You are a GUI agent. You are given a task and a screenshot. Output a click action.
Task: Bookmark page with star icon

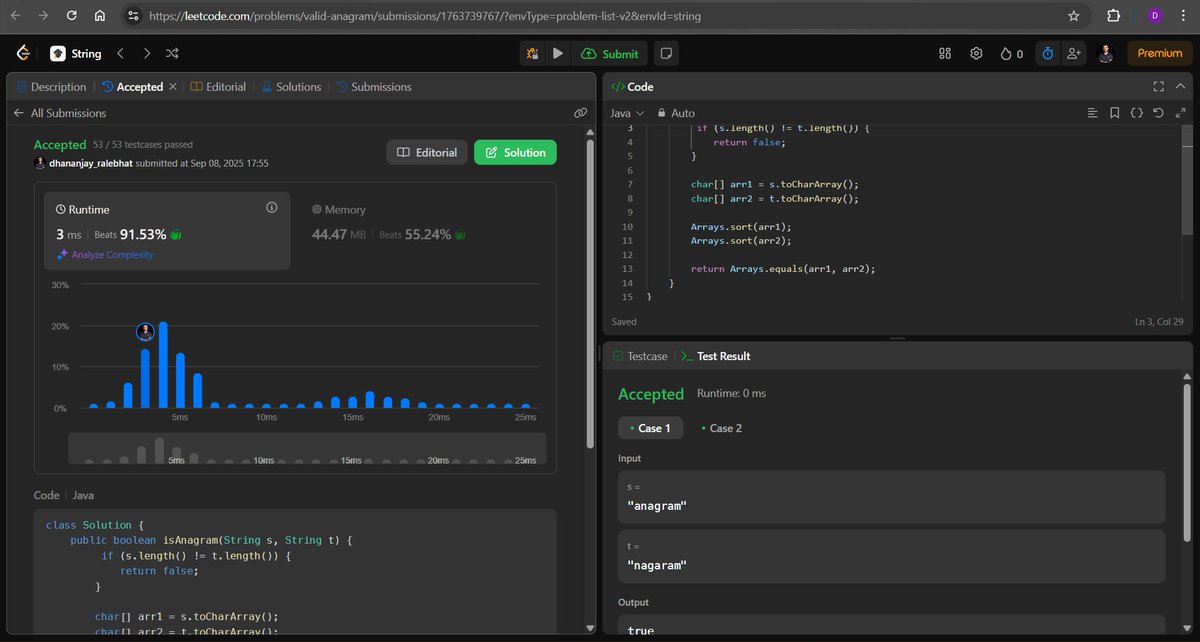click(x=1073, y=16)
